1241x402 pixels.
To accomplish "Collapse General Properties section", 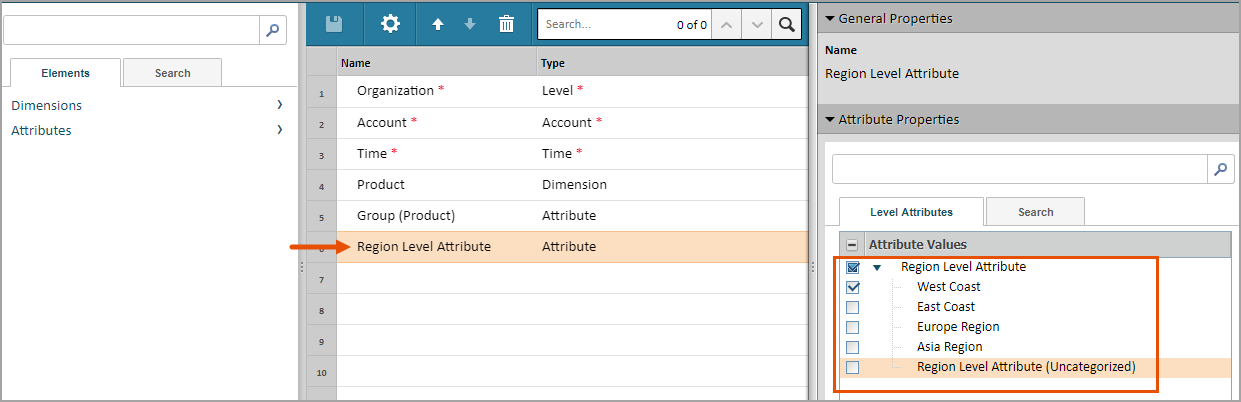I will (829, 19).
